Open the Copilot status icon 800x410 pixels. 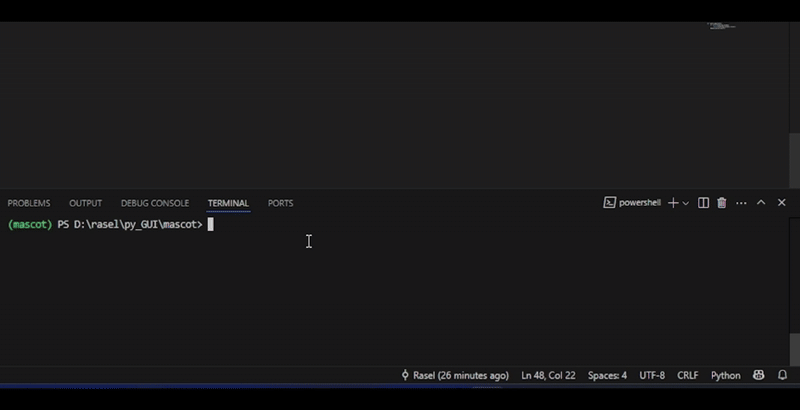pos(759,376)
